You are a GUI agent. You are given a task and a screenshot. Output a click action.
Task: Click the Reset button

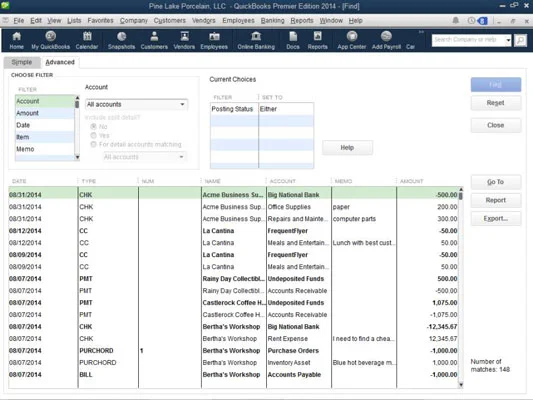pos(496,103)
